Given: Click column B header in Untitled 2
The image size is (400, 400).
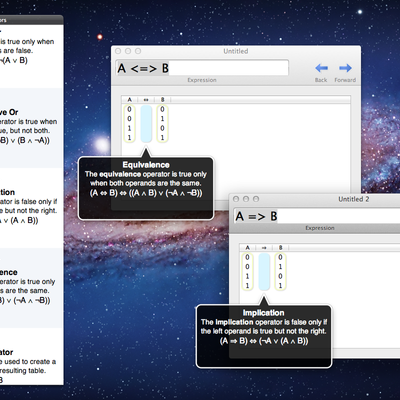Looking at the screenshot, I should (281, 247).
